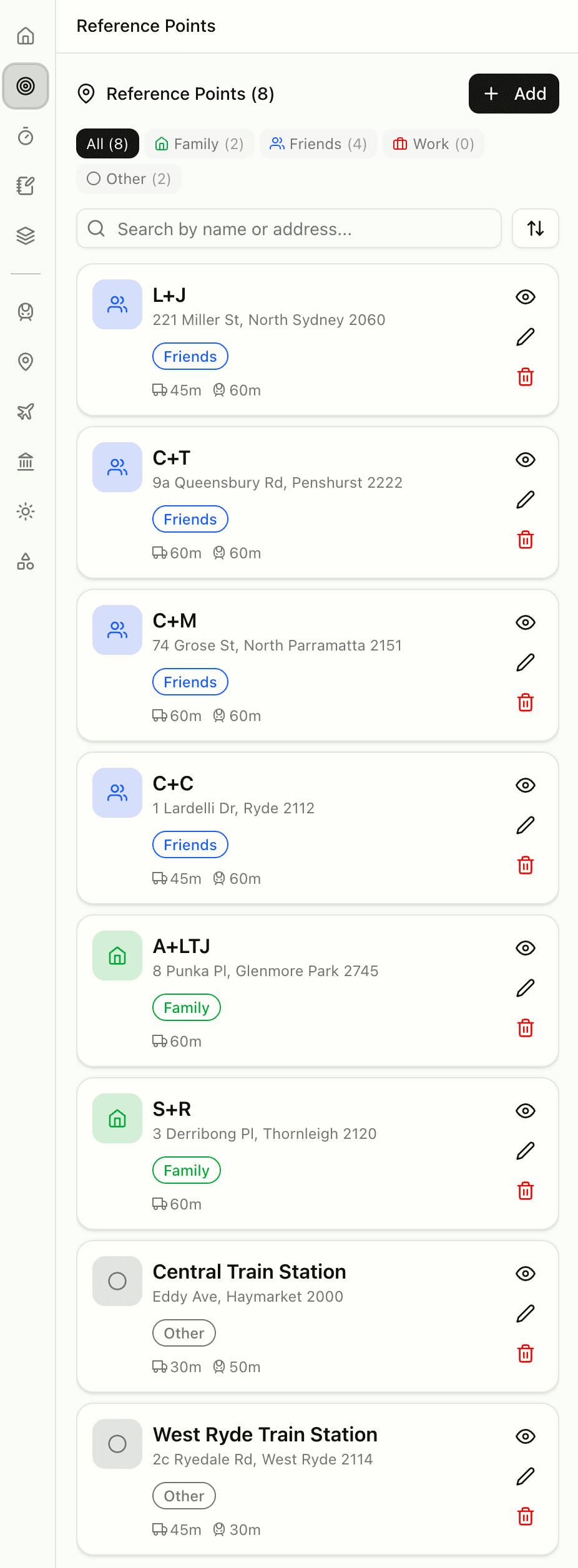Filter by the Family tab
Image resolution: width=578 pixels, height=1568 pixels.
[199, 144]
